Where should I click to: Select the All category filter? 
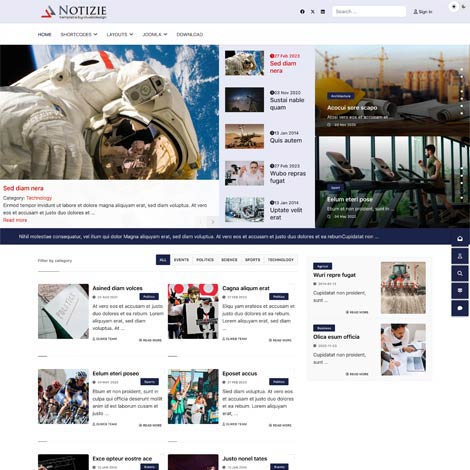pos(163,260)
